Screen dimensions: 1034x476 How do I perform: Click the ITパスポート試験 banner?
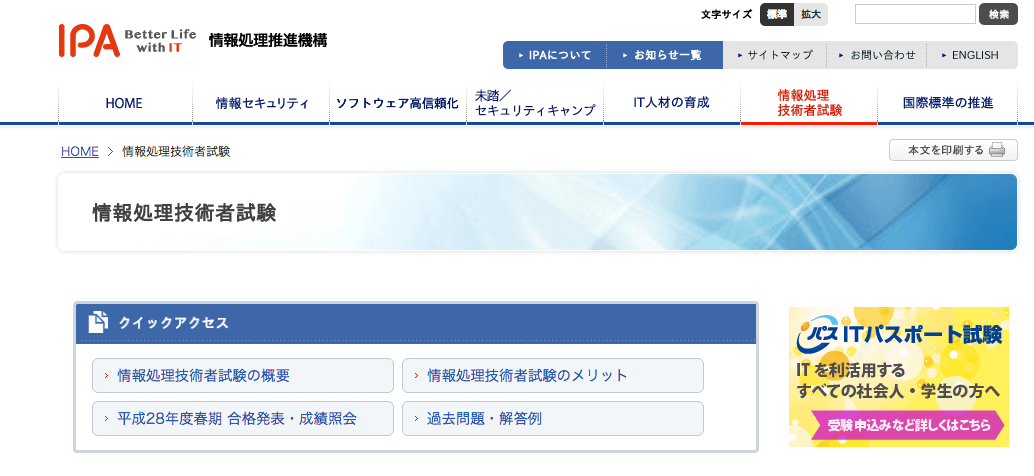[x=899, y=376]
